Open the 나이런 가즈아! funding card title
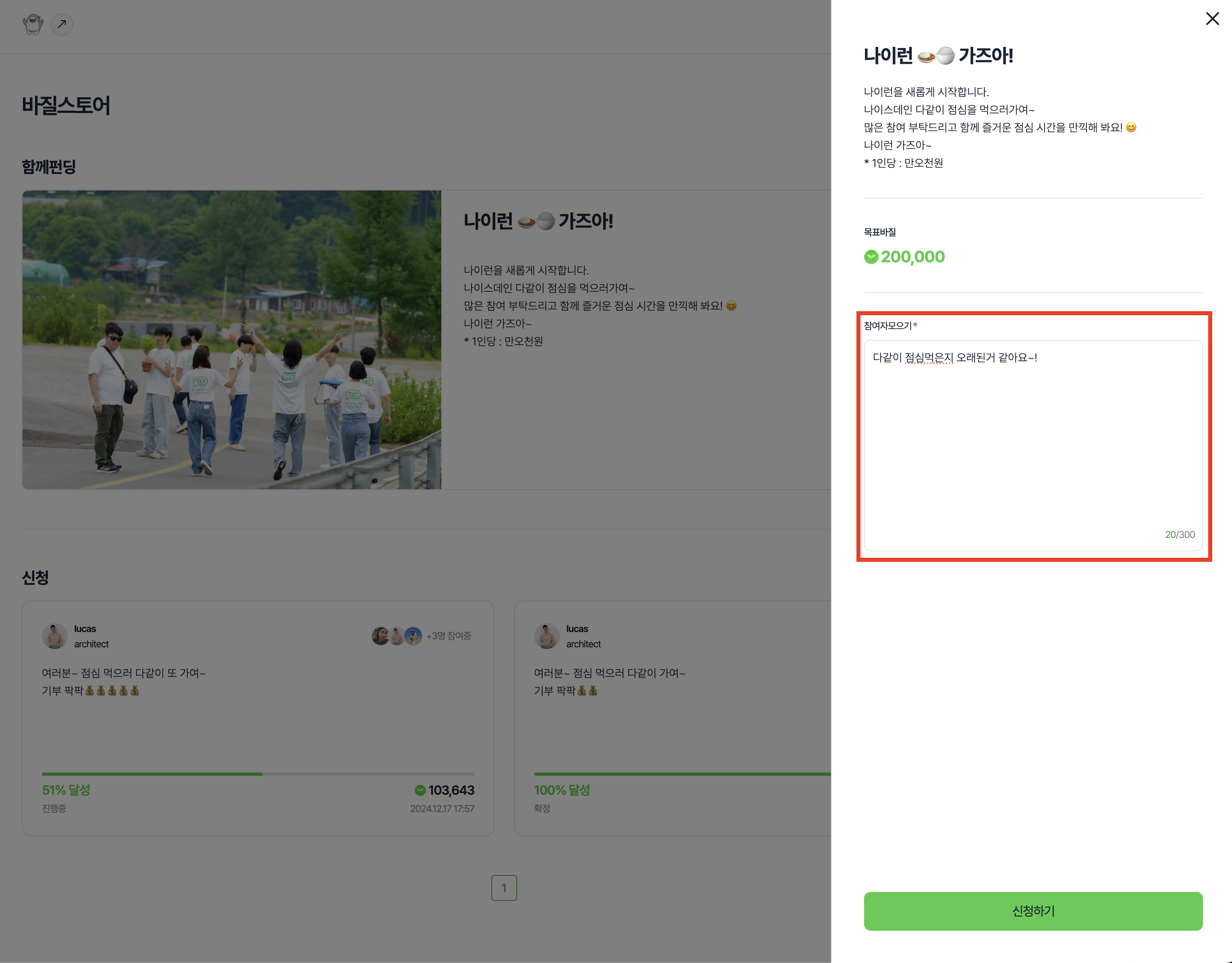The width and height of the screenshot is (1232, 963). click(538, 221)
